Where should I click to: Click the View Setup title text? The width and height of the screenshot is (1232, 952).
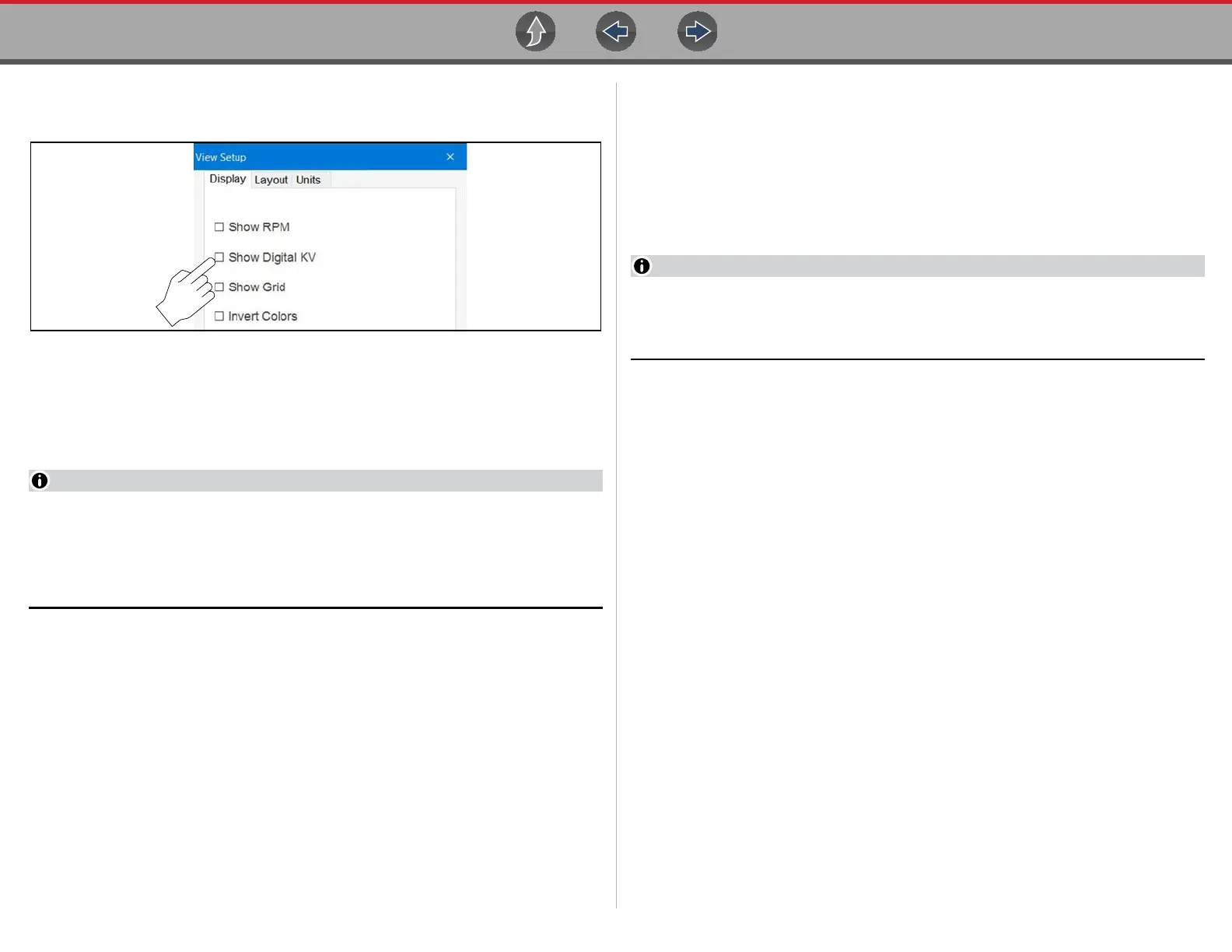click(221, 157)
